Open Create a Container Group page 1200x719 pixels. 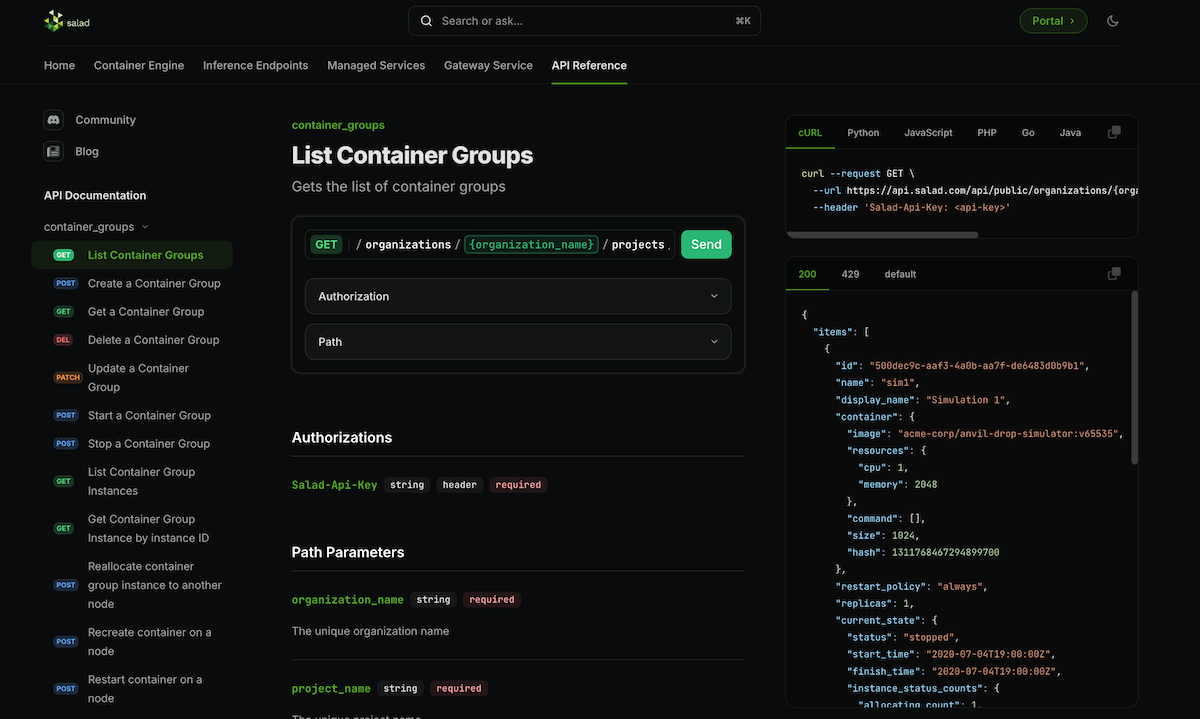(x=154, y=284)
